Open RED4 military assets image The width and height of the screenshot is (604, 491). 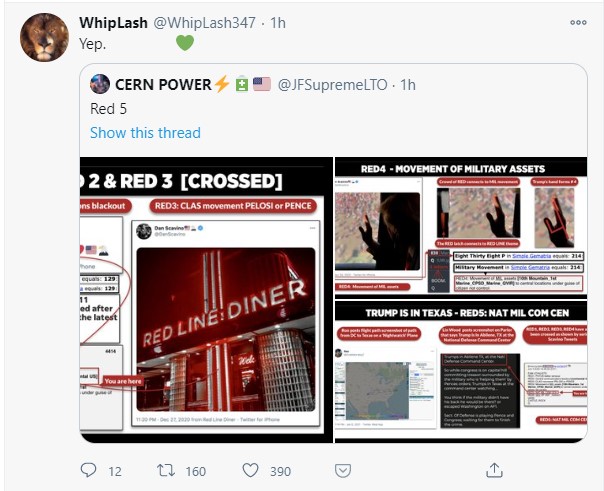coord(461,228)
